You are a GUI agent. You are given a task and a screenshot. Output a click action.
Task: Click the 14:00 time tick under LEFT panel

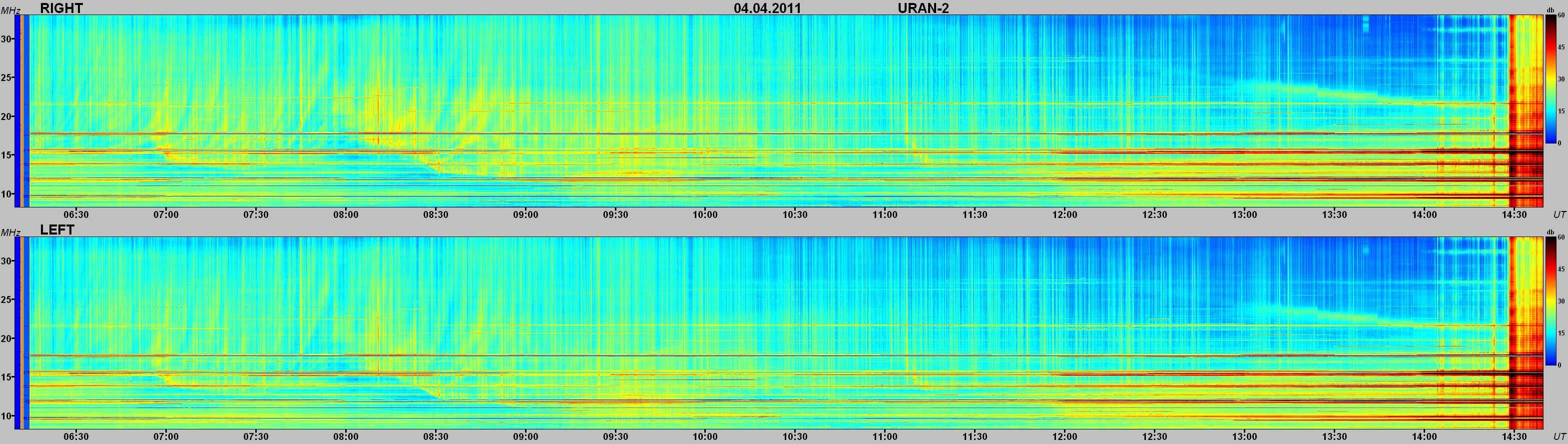[1424, 436]
